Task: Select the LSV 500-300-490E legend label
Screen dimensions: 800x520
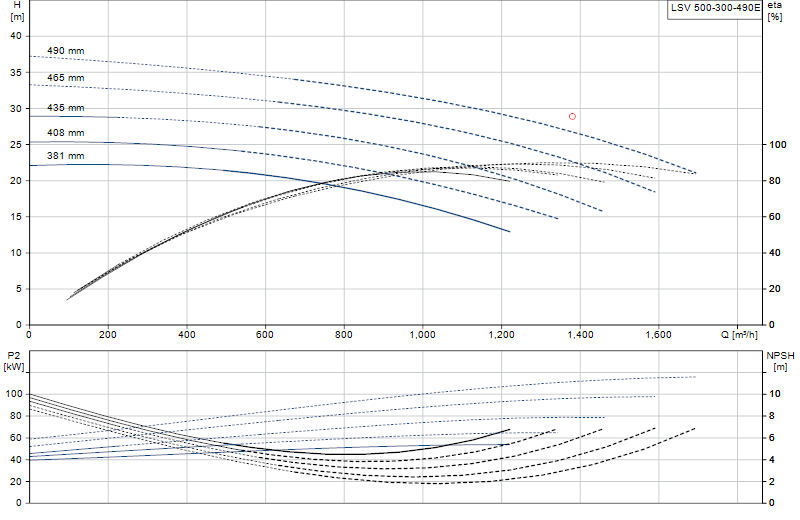Action: [715, 8]
